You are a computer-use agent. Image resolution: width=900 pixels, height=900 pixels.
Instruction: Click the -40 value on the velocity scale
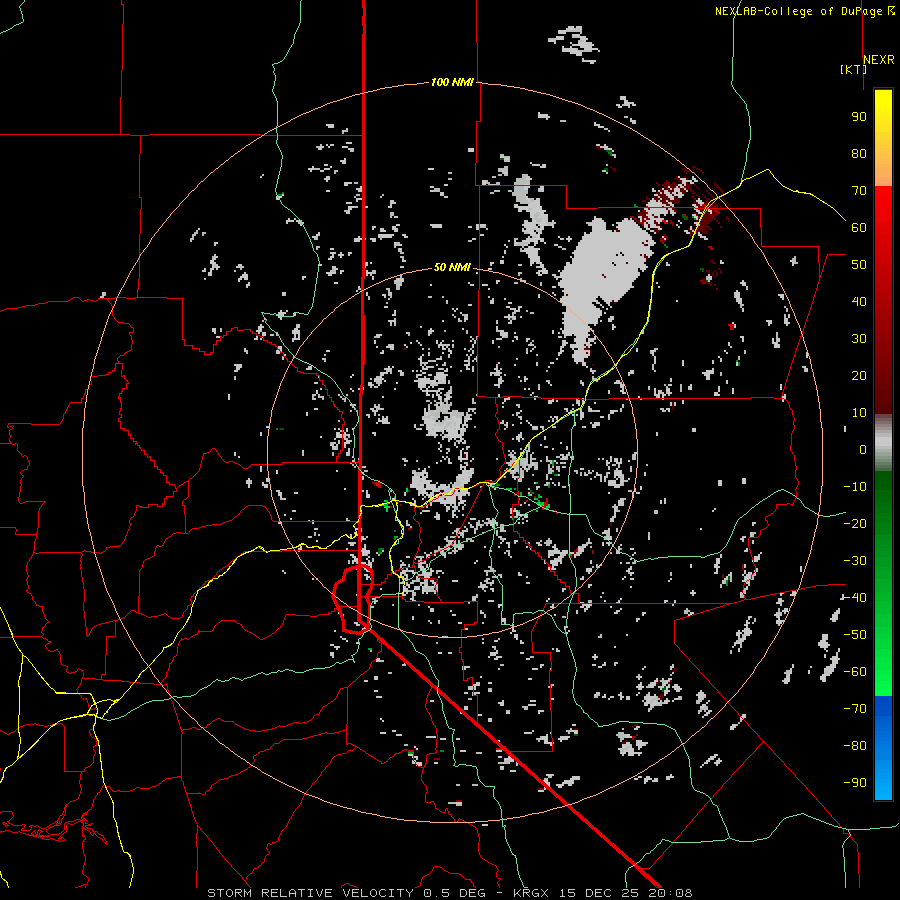point(855,598)
